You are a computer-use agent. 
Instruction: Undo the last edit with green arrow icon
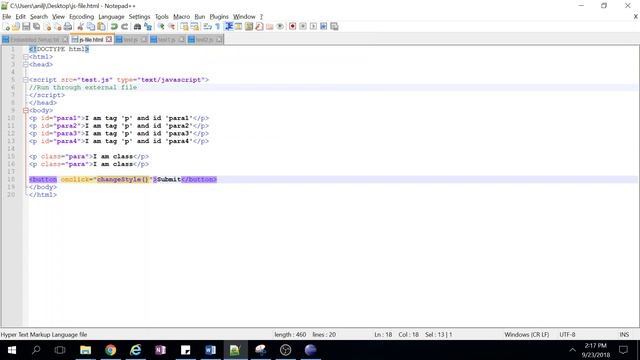tap(114, 27)
